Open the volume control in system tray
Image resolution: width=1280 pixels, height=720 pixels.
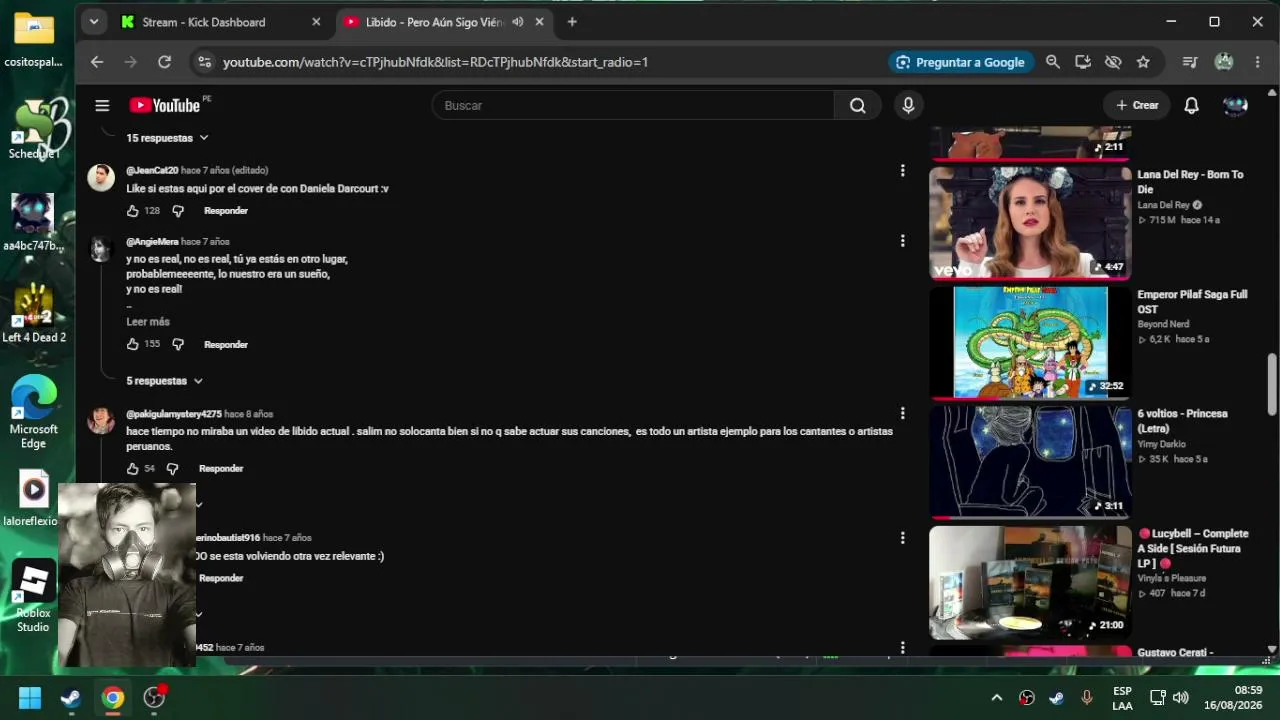[1181, 698]
